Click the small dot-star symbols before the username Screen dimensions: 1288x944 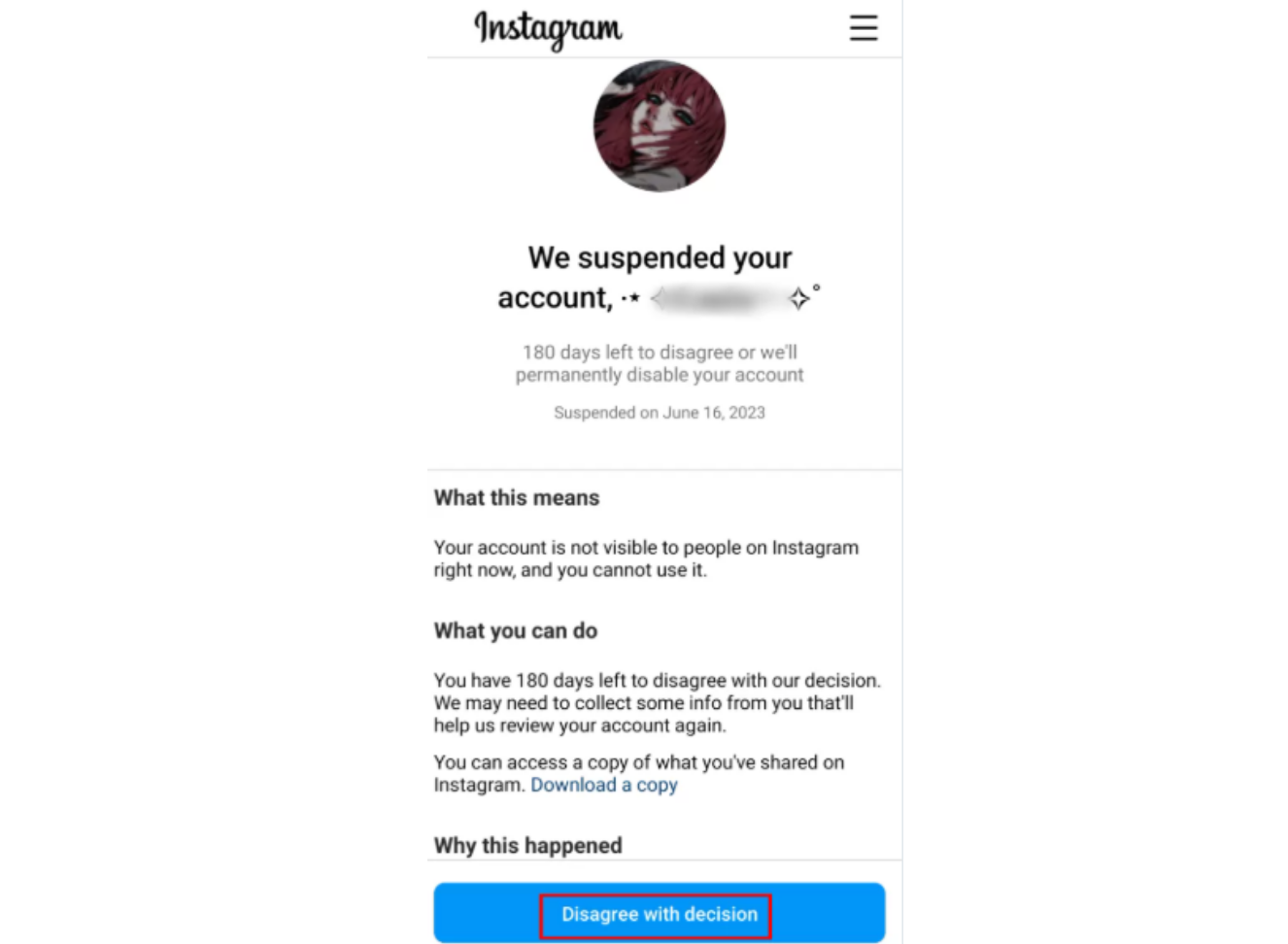point(630,298)
